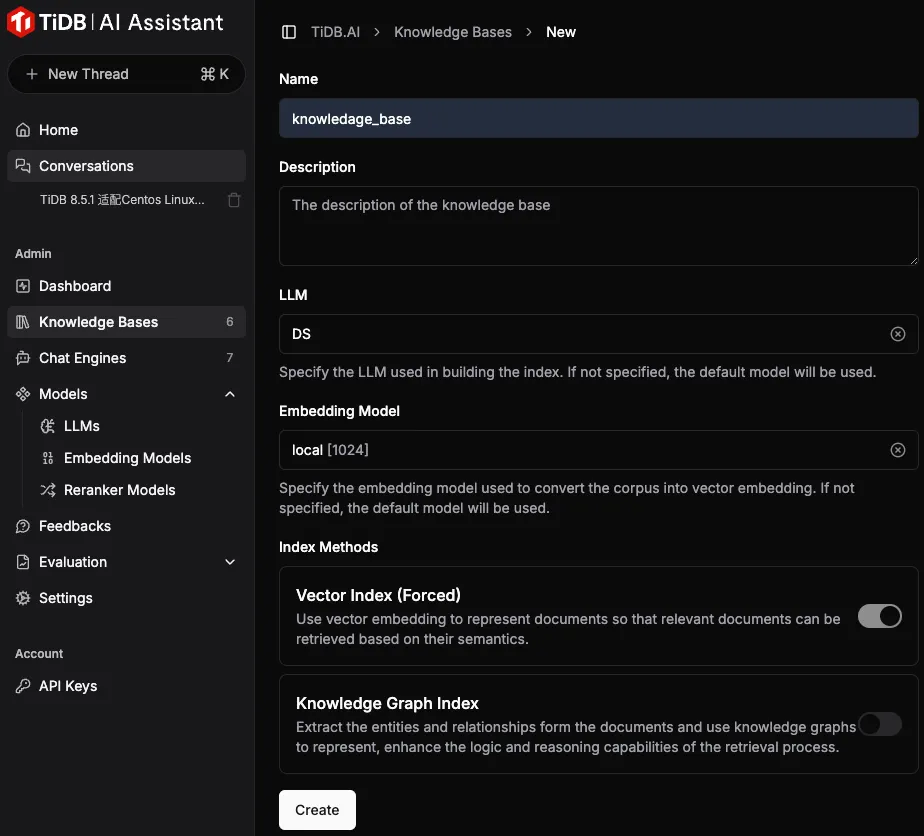The width and height of the screenshot is (924, 836).
Task: Collapse the Models section chevron
Action: (x=230, y=394)
